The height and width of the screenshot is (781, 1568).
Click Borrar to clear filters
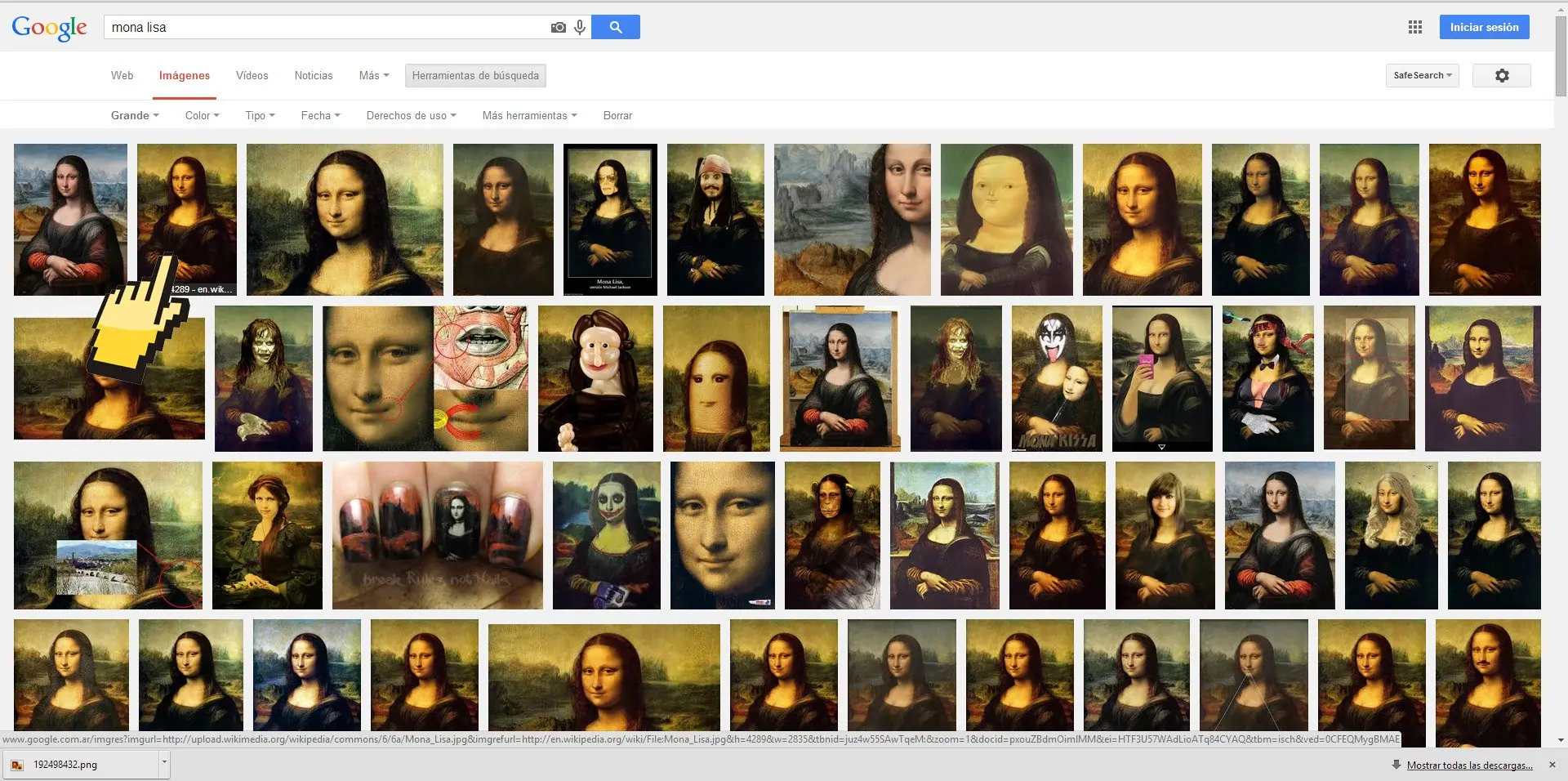click(617, 115)
